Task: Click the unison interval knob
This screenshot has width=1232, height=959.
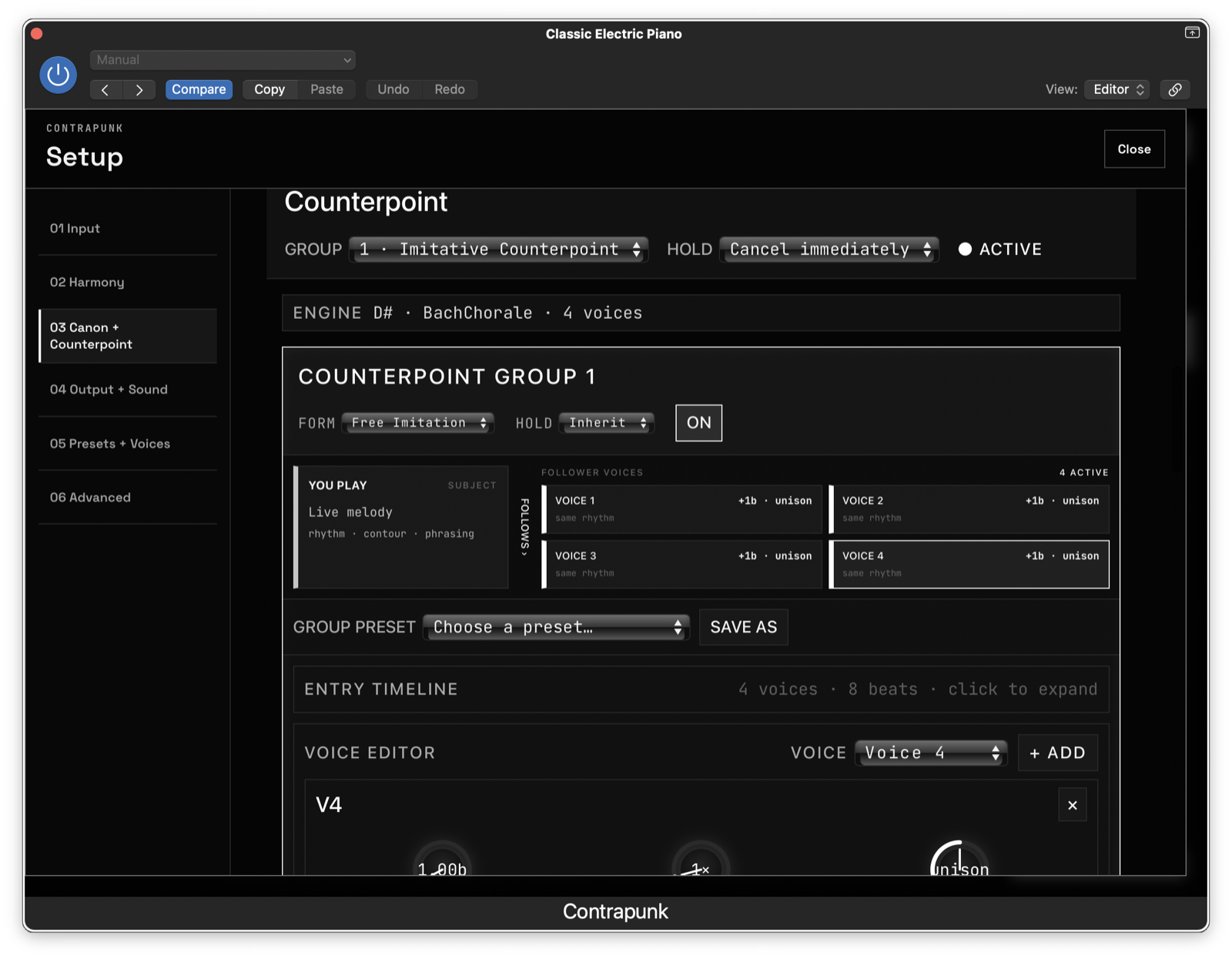Action: pos(959,860)
